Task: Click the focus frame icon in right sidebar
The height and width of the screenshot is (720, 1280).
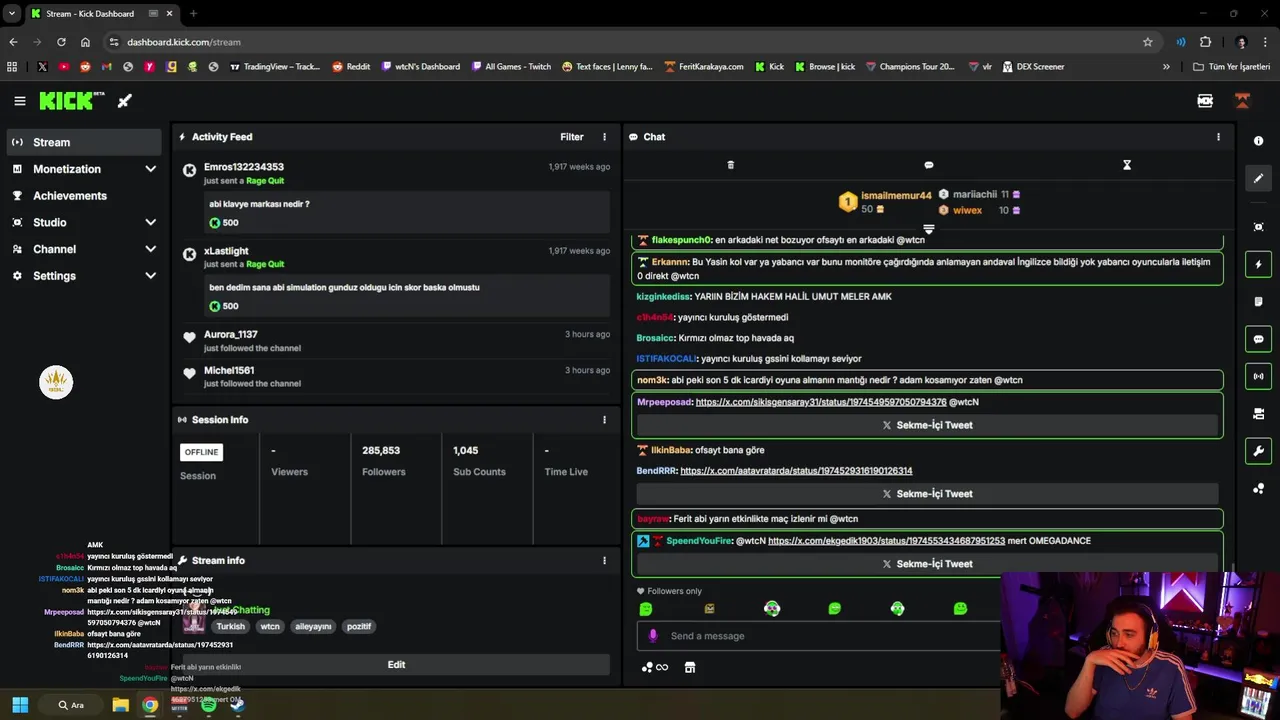Action: pos(1258,227)
